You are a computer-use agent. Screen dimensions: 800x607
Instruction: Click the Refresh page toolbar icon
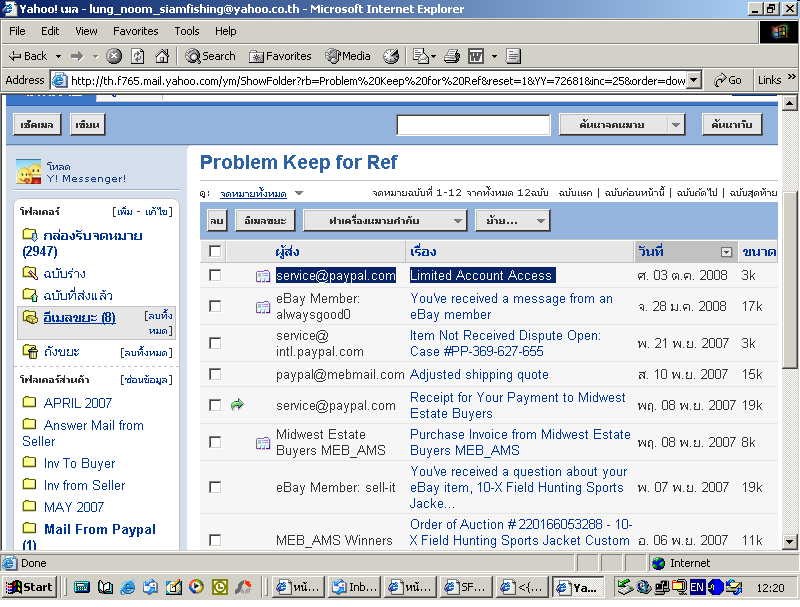tap(138, 56)
